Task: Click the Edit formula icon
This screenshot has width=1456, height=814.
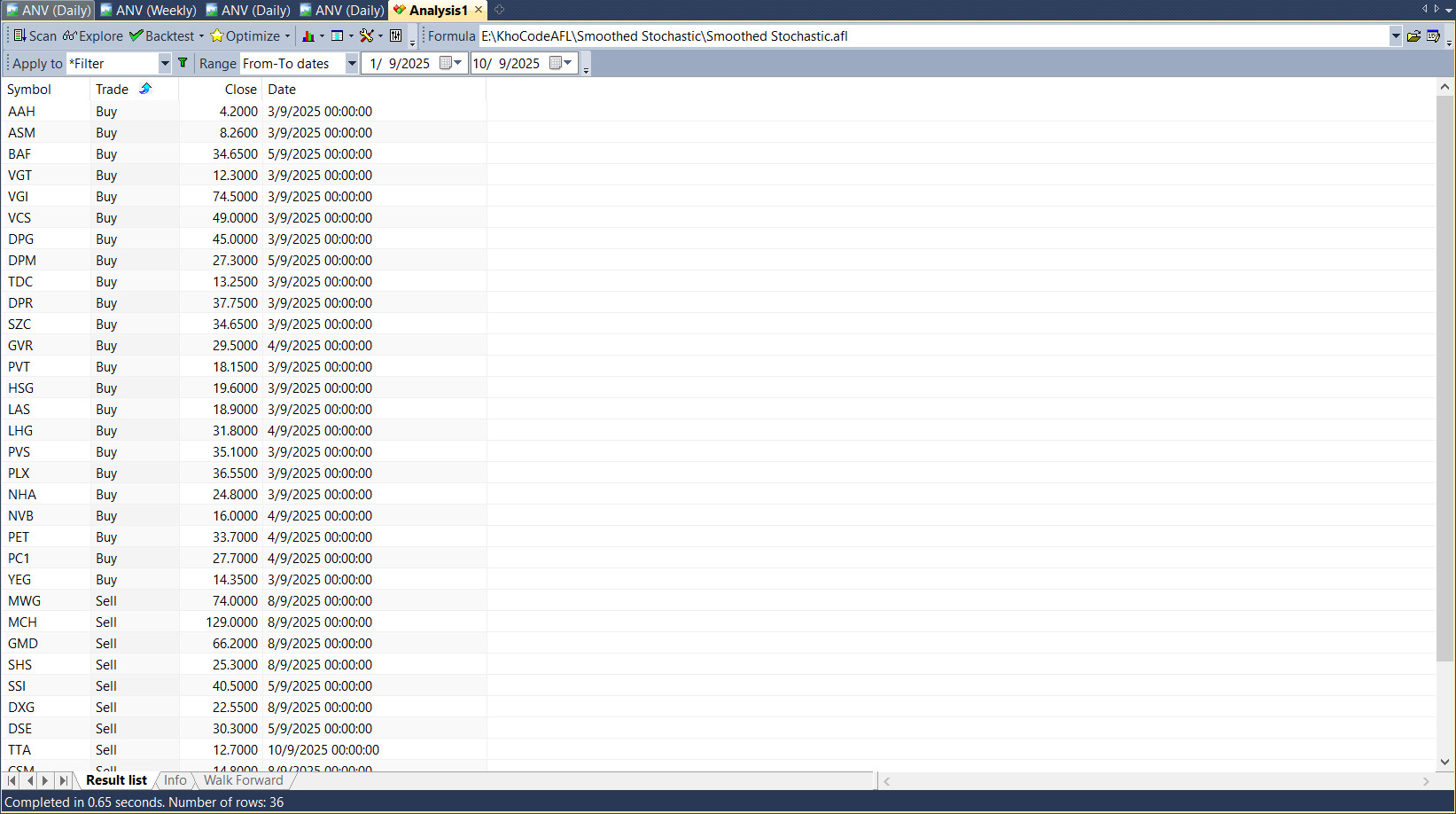Action: (1433, 36)
